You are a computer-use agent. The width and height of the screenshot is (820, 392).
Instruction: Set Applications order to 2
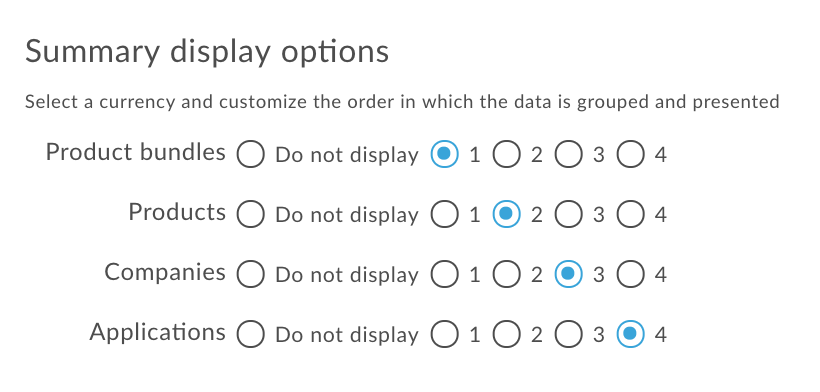click(507, 334)
